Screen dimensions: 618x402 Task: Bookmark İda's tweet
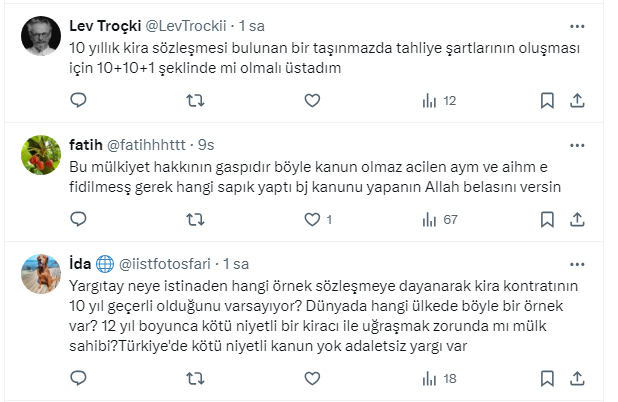point(547,379)
